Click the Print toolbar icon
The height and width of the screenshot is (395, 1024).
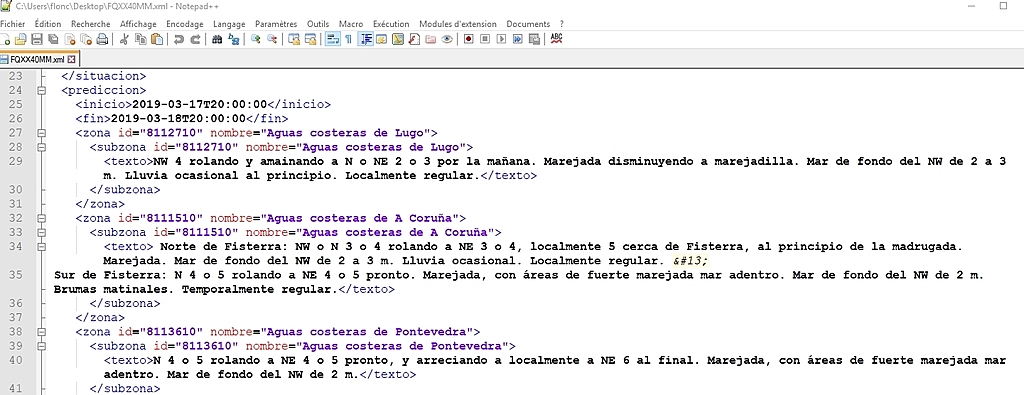pos(103,39)
